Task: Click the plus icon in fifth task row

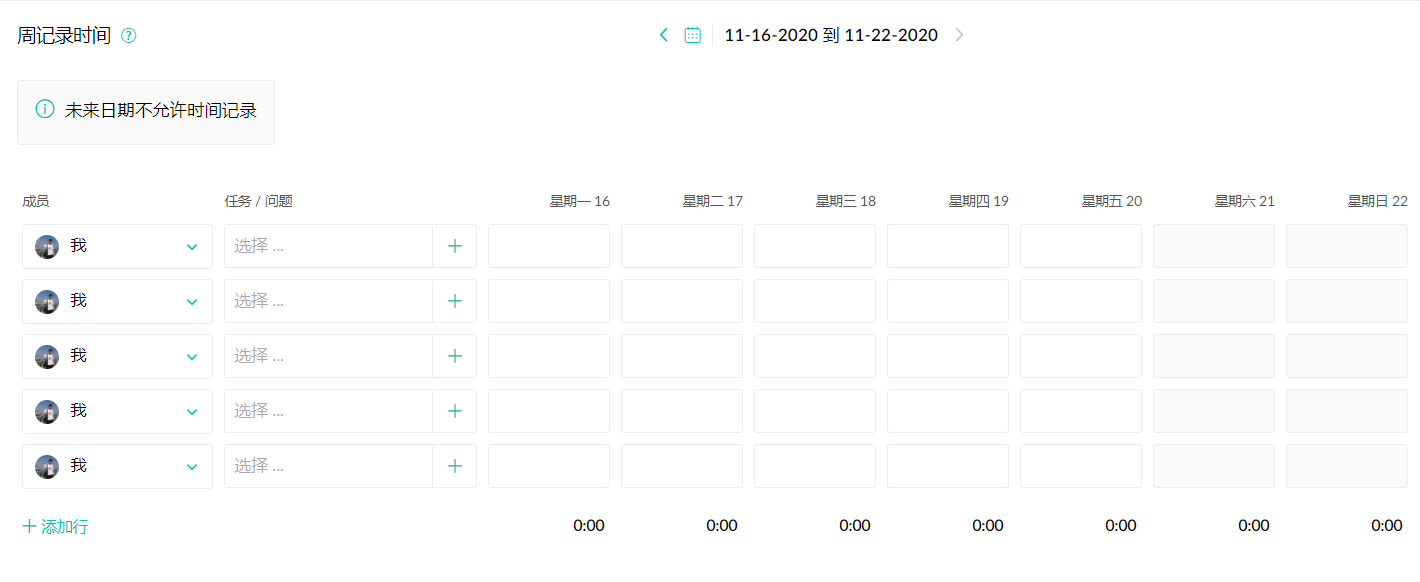Action: (x=455, y=466)
